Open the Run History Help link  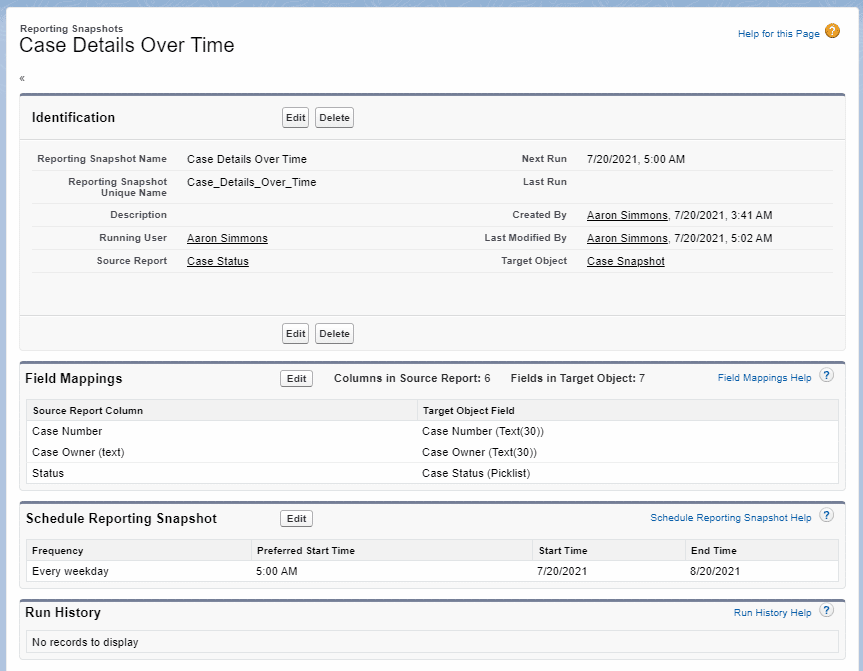pos(773,613)
